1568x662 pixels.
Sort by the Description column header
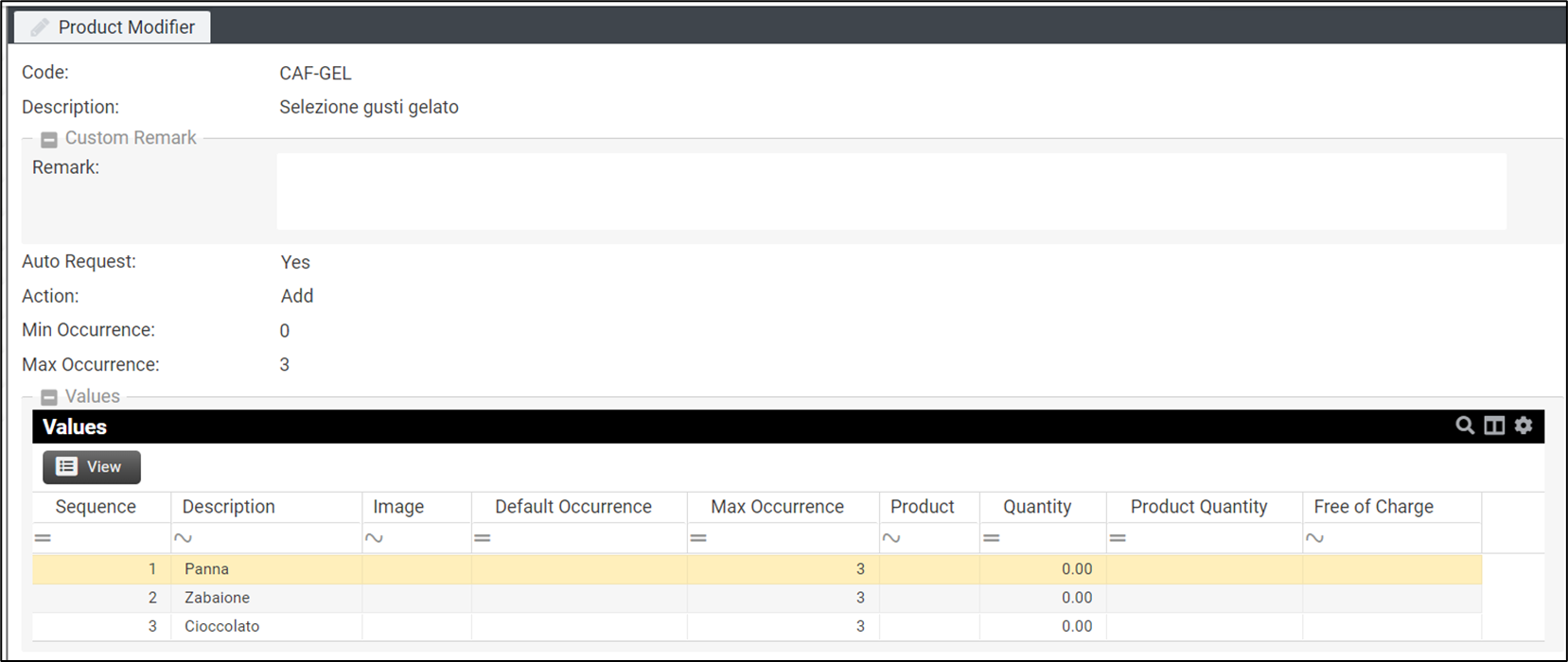coord(229,507)
